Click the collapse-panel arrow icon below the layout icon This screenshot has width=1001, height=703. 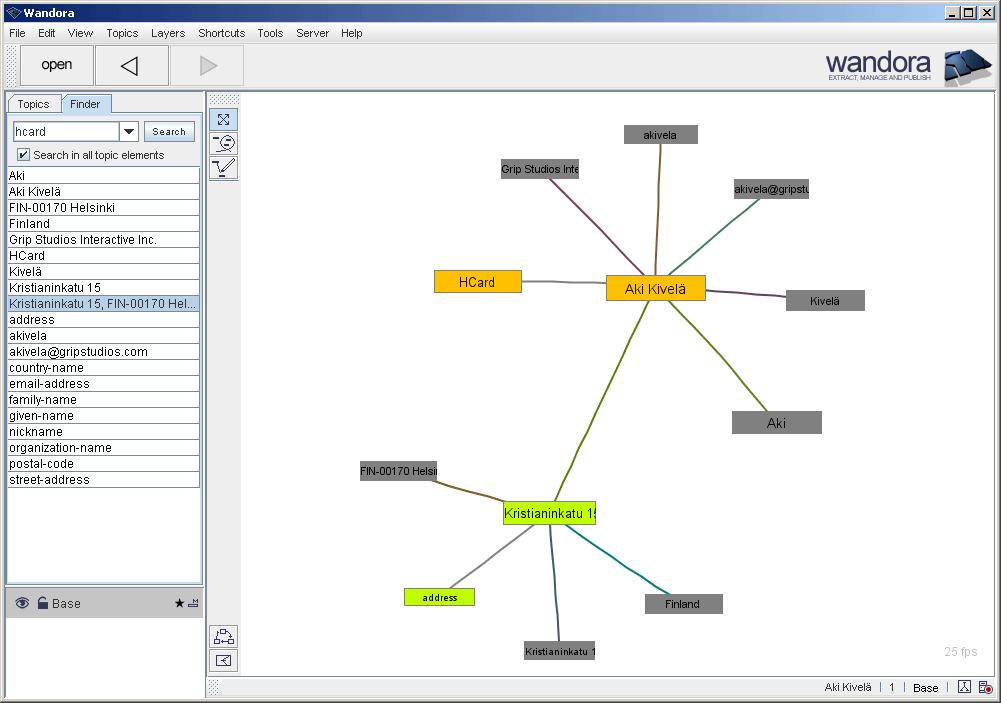[223, 661]
